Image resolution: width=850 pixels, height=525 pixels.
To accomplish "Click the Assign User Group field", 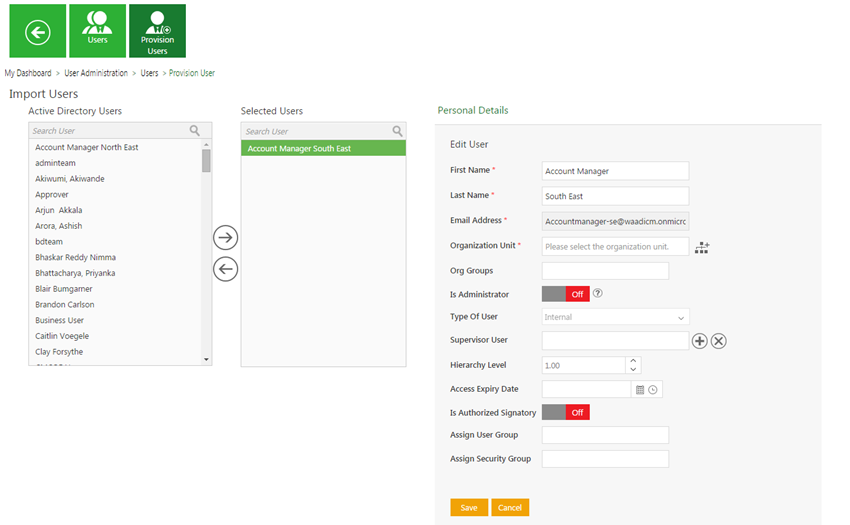I will tap(605, 435).
